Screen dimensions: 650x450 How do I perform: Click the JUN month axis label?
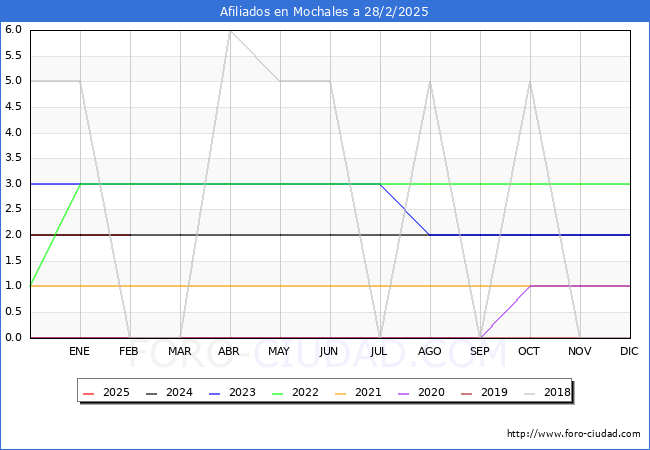[x=329, y=351]
